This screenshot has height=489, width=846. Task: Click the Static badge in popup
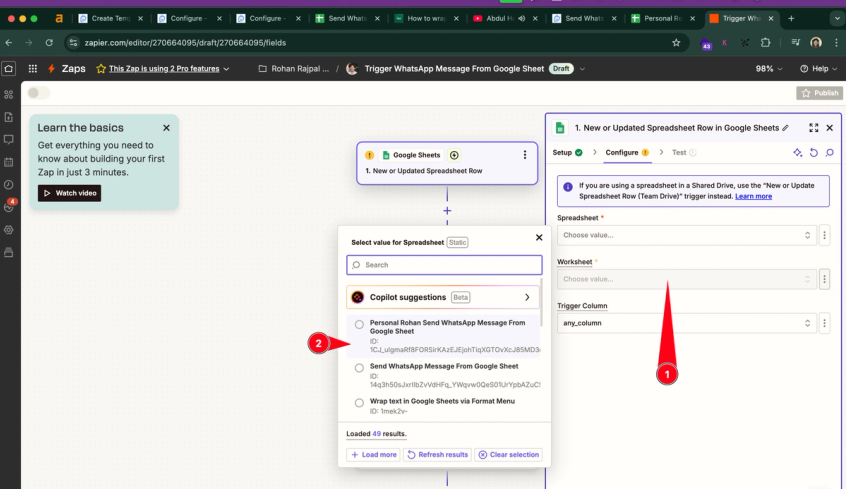click(x=458, y=243)
